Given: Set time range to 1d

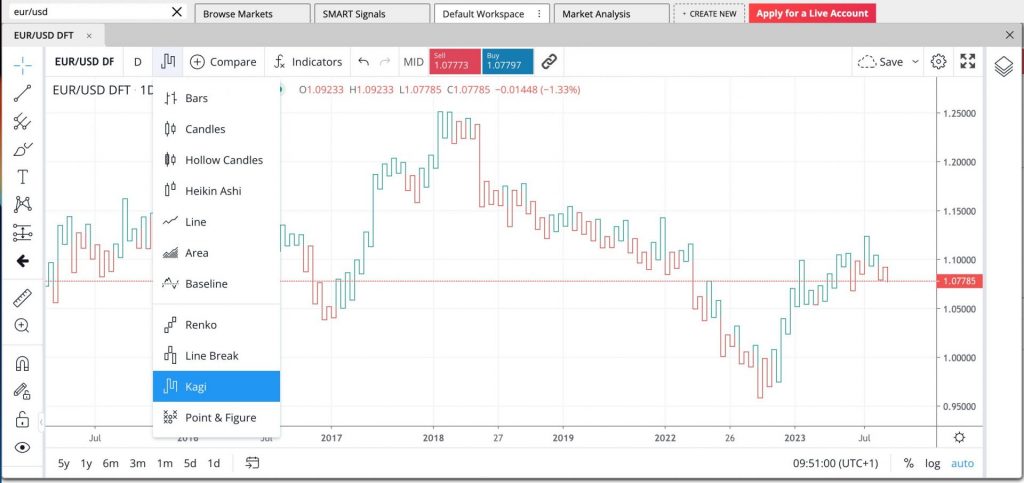Looking at the screenshot, I should pyautogui.click(x=214, y=463).
